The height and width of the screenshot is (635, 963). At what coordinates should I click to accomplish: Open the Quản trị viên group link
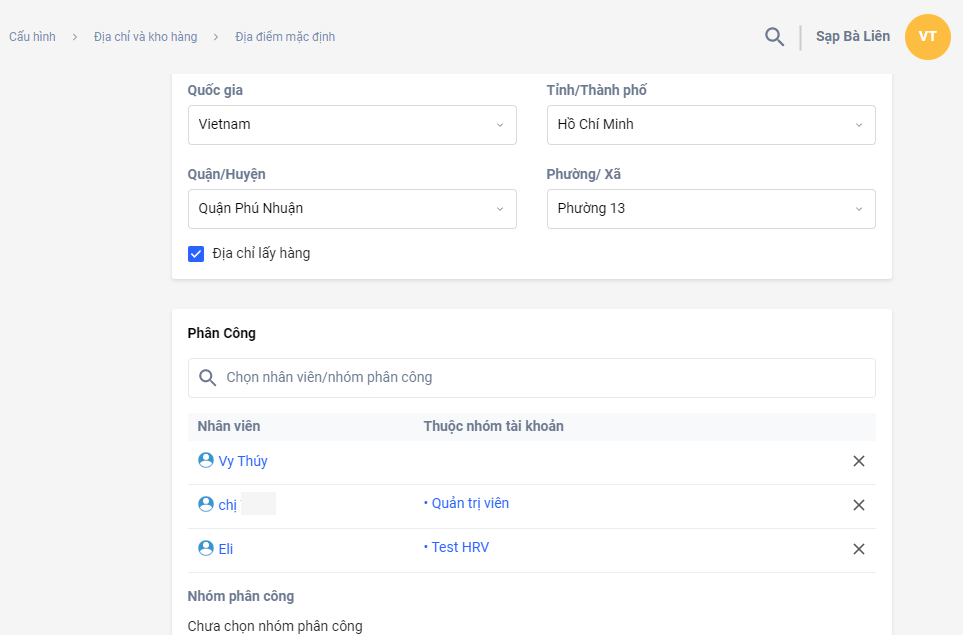pyautogui.click(x=470, y=503)
